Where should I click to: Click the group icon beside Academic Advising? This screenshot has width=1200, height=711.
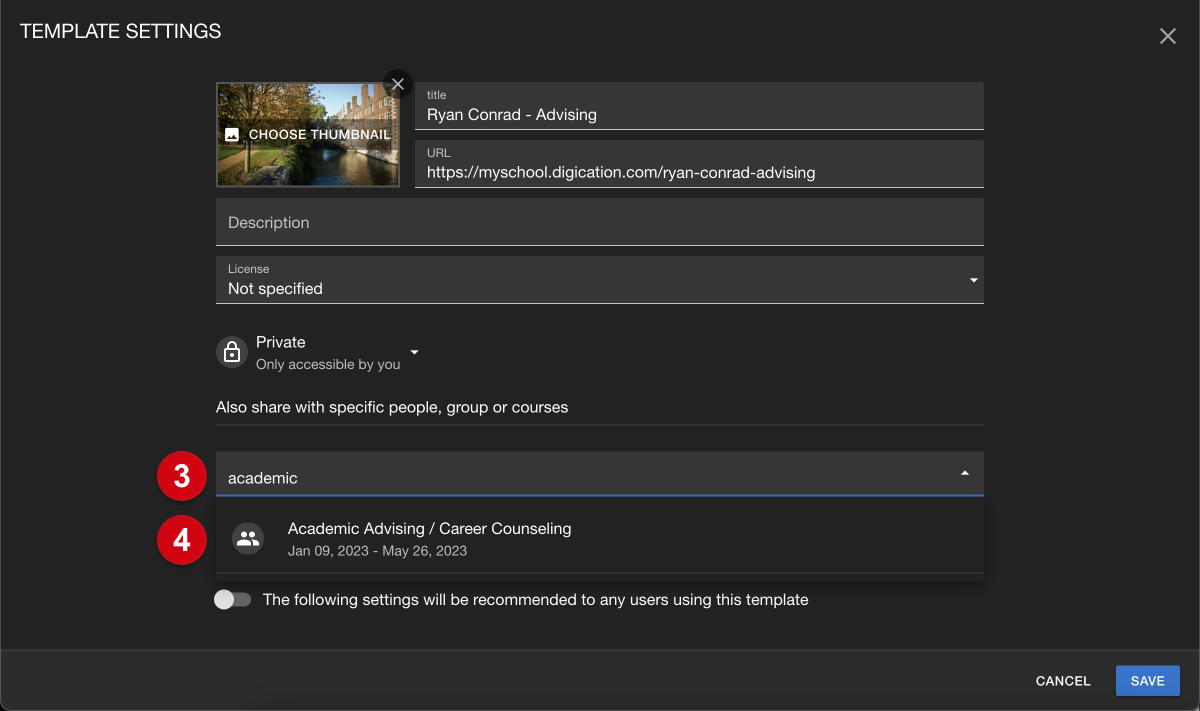247,539
